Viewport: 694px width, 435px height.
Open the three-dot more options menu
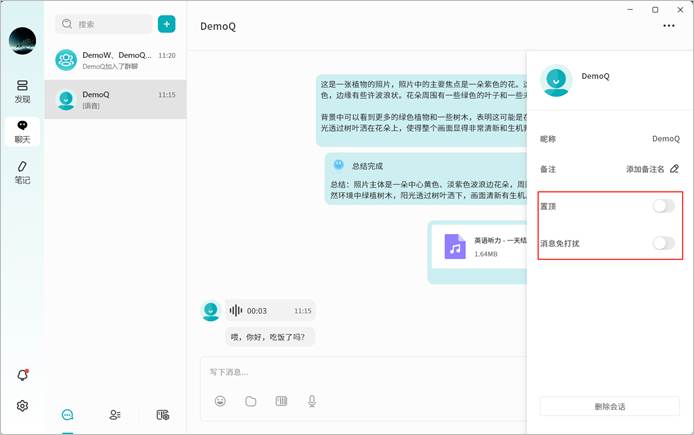click(668, 26)
